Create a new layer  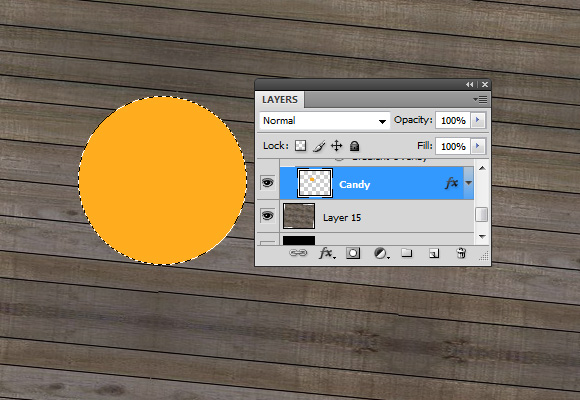coord(434,253)
